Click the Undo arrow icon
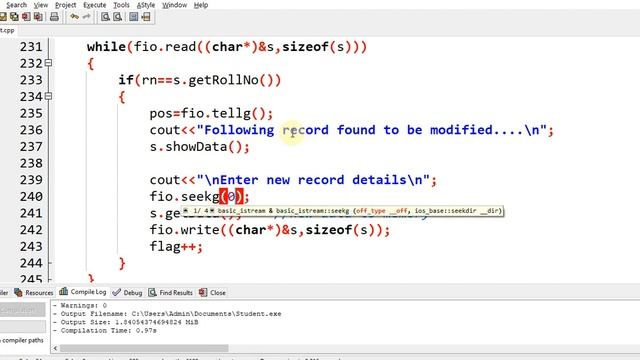 pos(74,17)
